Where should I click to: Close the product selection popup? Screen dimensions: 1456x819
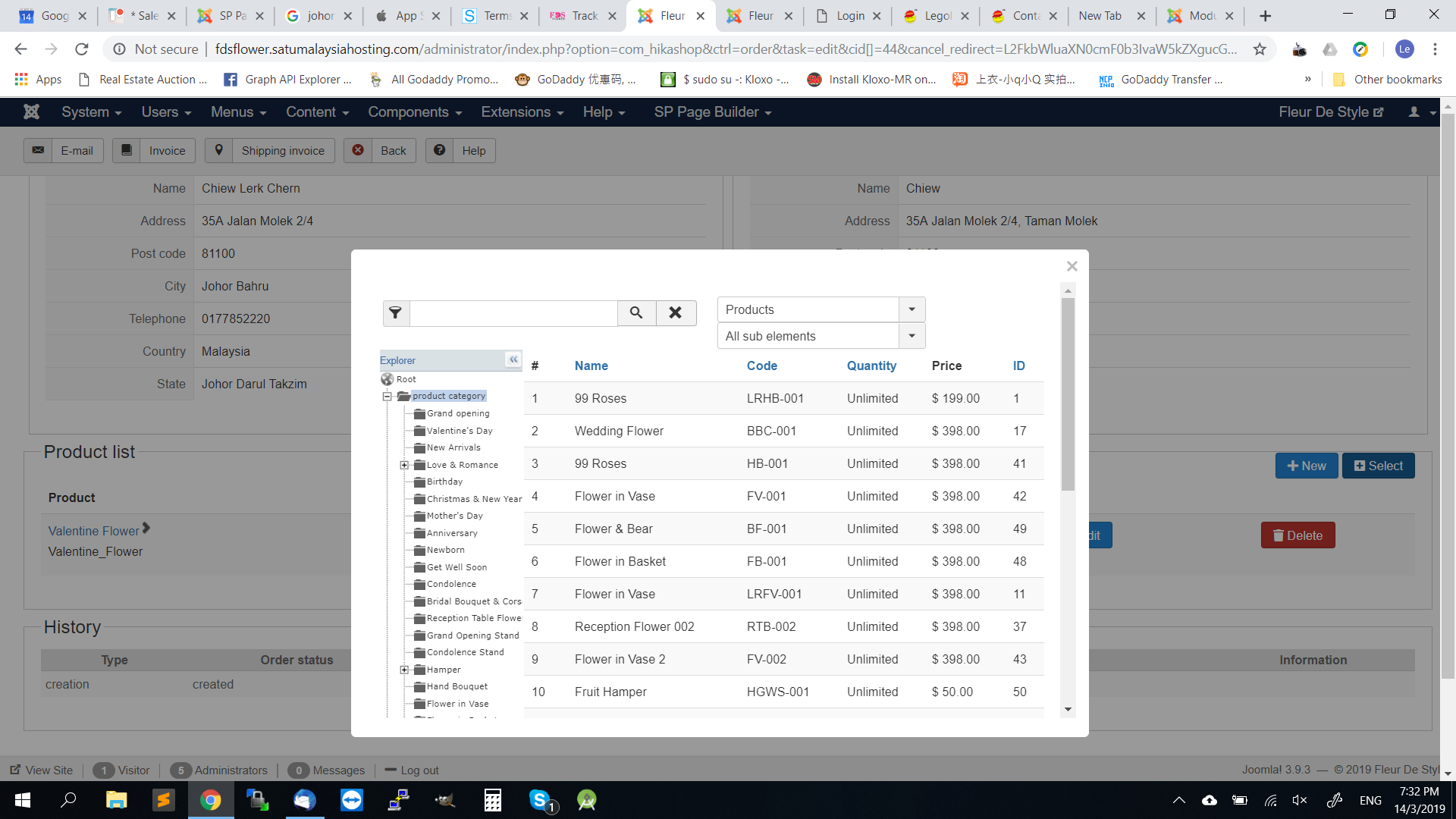1072,266
